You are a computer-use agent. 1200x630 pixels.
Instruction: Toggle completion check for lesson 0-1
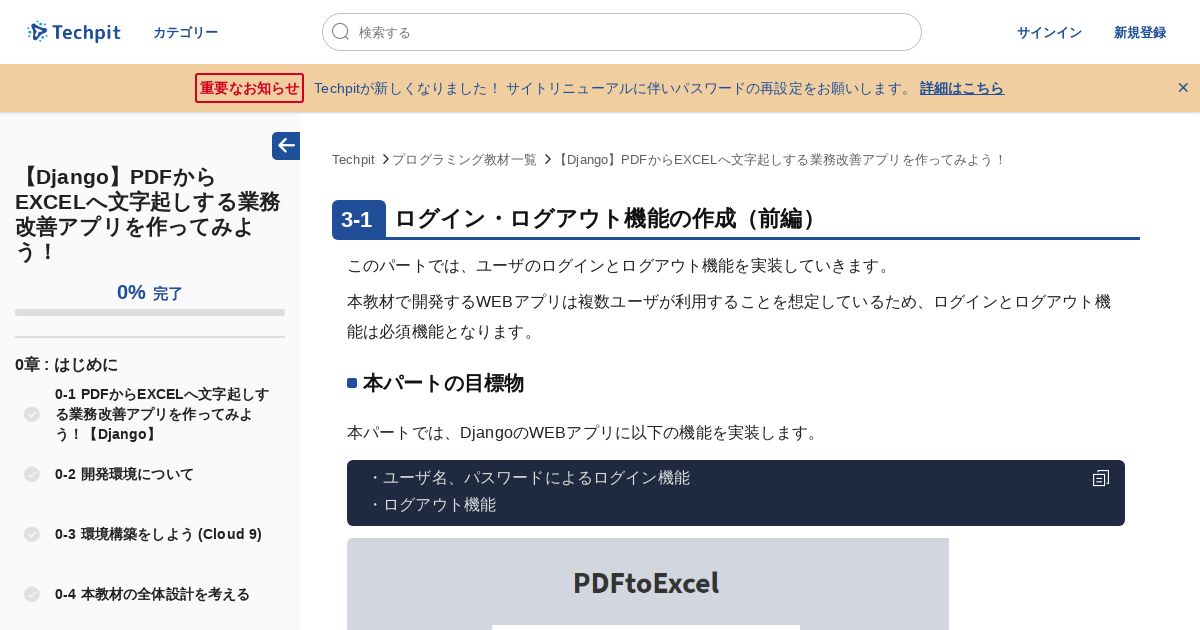tap(32, 414)
